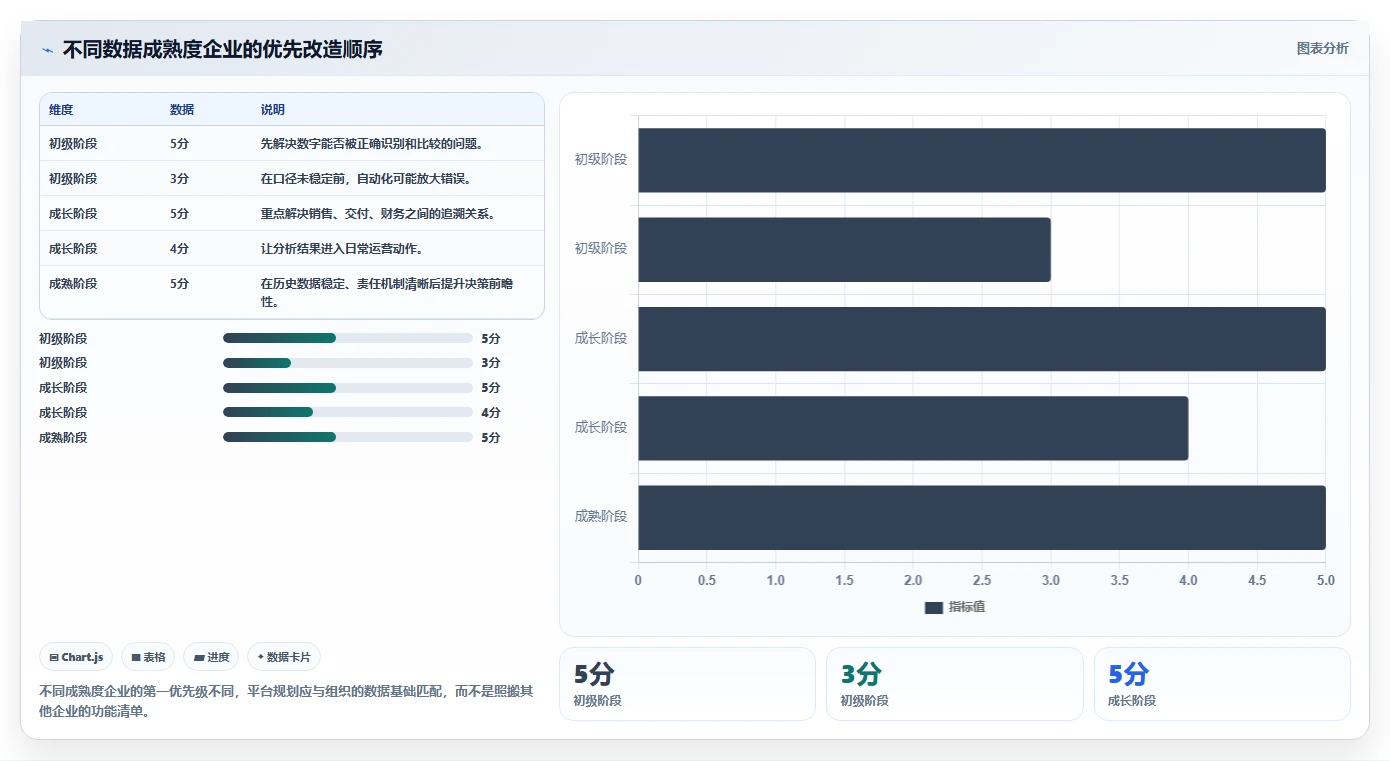Image resolution: width=1390 pixels, height=761 pixels.
Task: Click the 成熟阶段 cell in the table
Action: pyautogui.click(x=73, y=284)
